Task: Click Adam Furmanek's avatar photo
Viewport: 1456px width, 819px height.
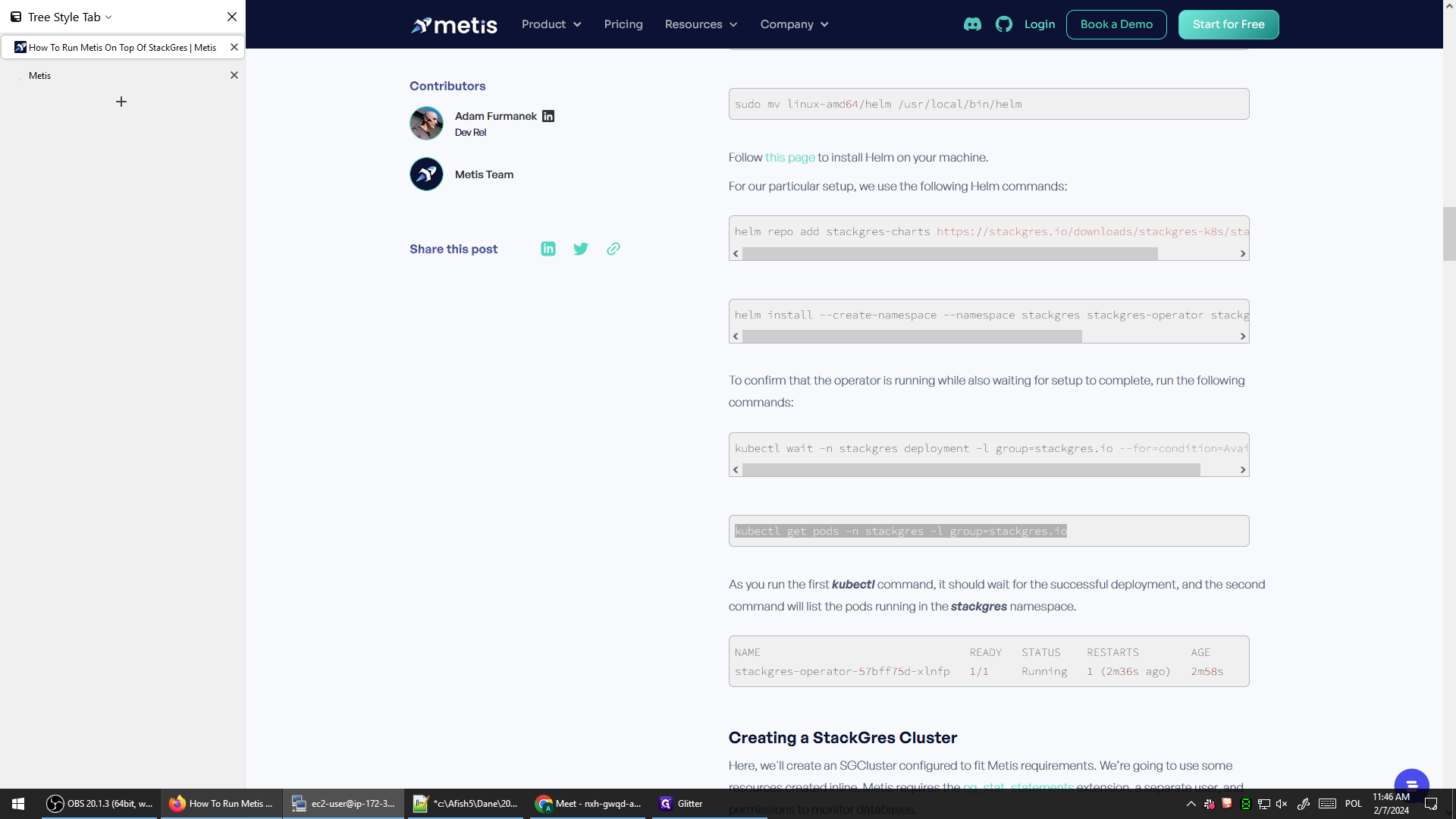Action: click(426, 123)
